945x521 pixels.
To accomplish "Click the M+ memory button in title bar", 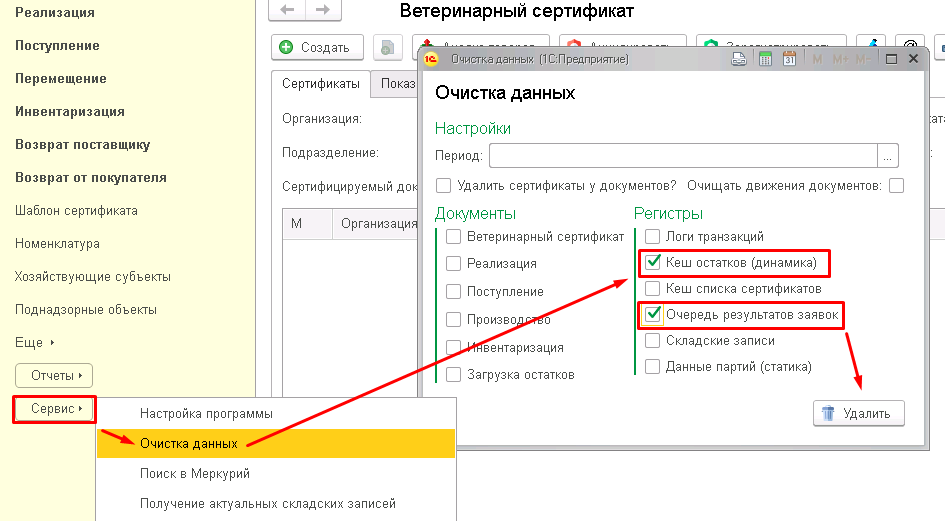I will coord(840,59).
